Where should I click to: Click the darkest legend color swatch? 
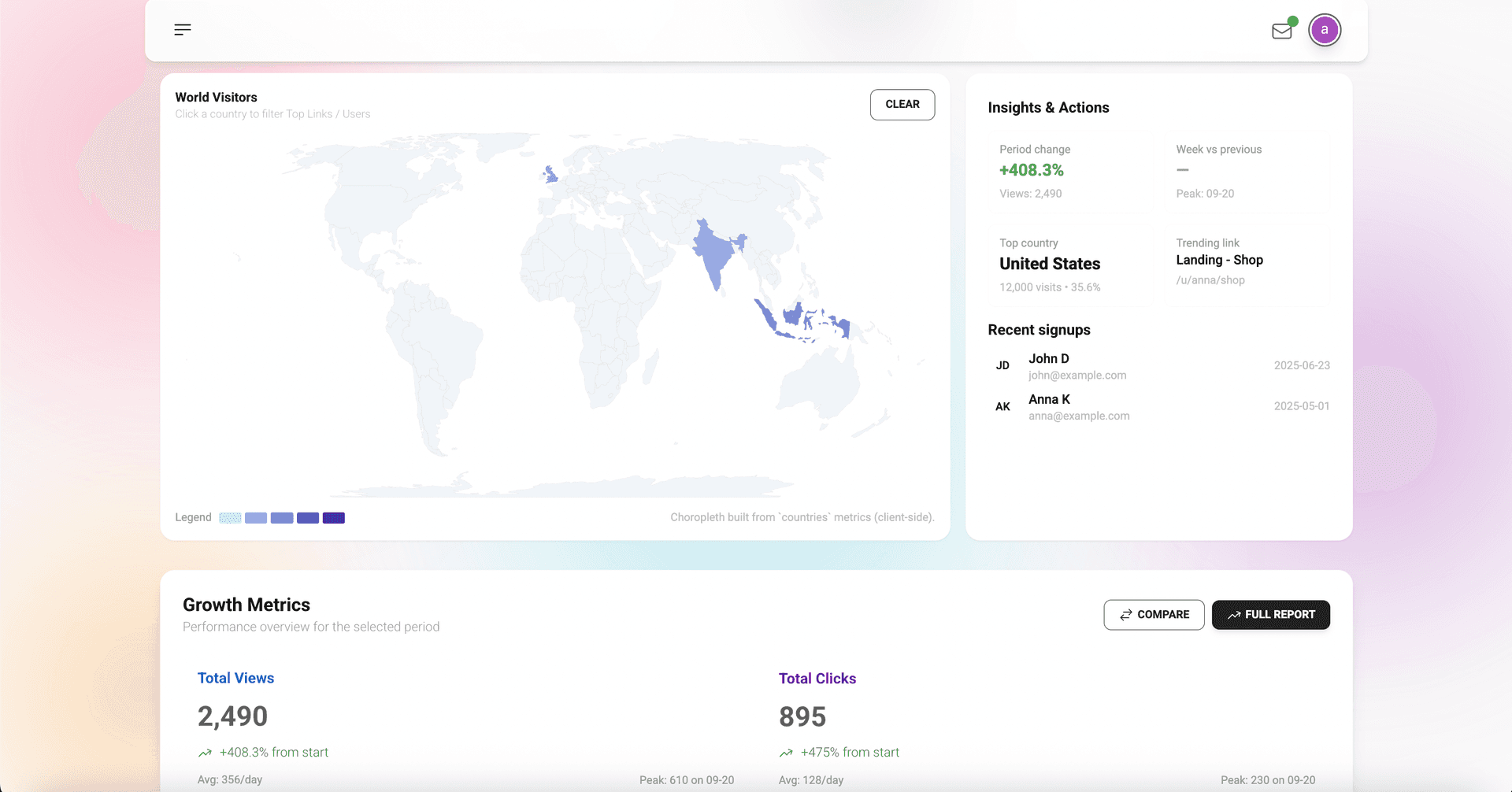point(334,518)
